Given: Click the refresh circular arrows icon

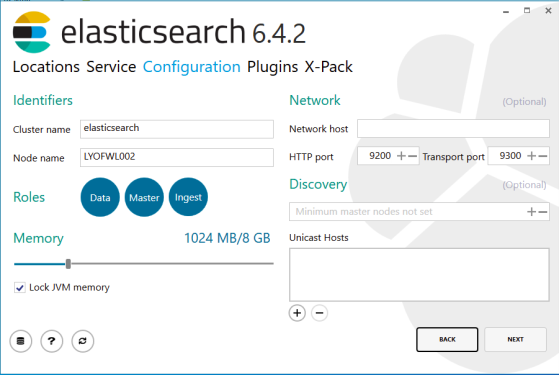Looking at the screenshot, I should click(83, 341).
